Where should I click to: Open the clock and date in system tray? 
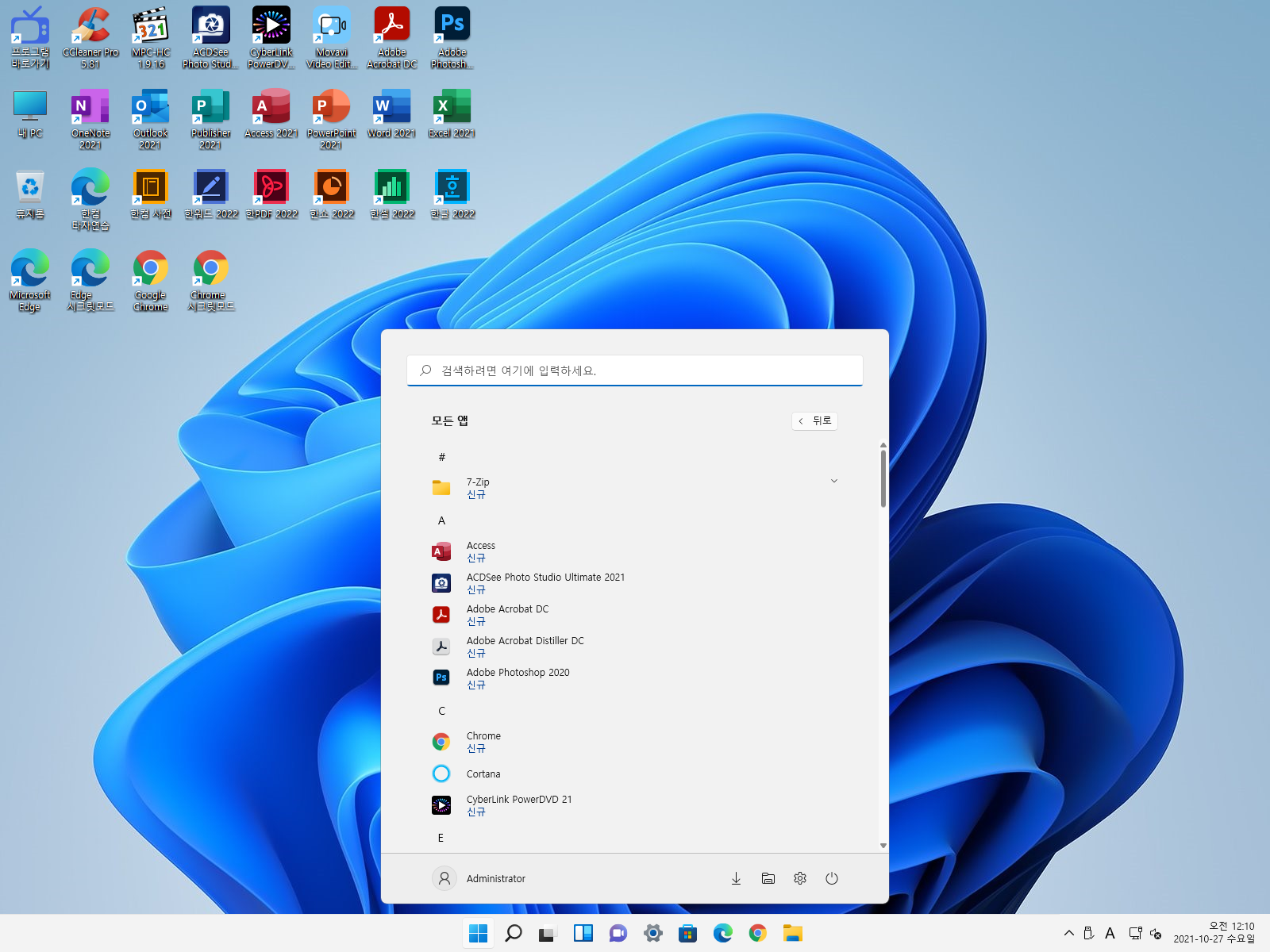pyautogui.click(x=1214, y=932)
